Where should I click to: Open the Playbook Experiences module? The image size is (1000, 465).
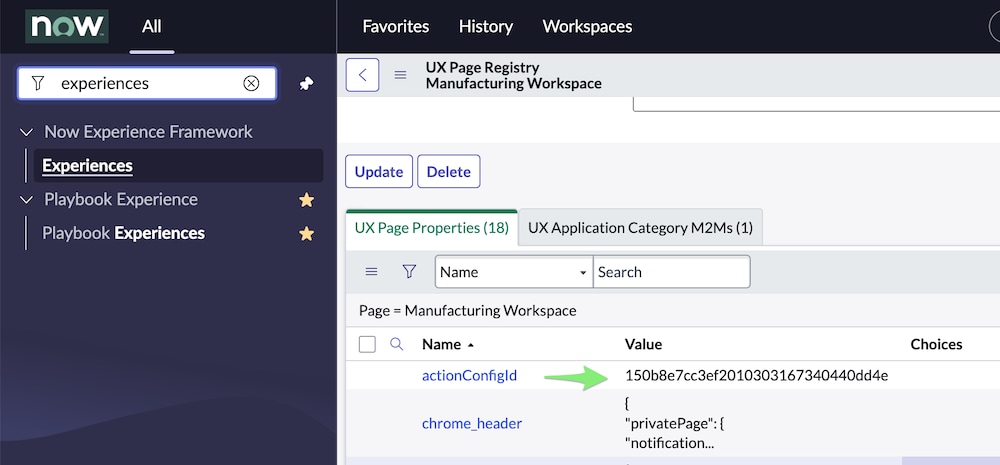(123, 233)
